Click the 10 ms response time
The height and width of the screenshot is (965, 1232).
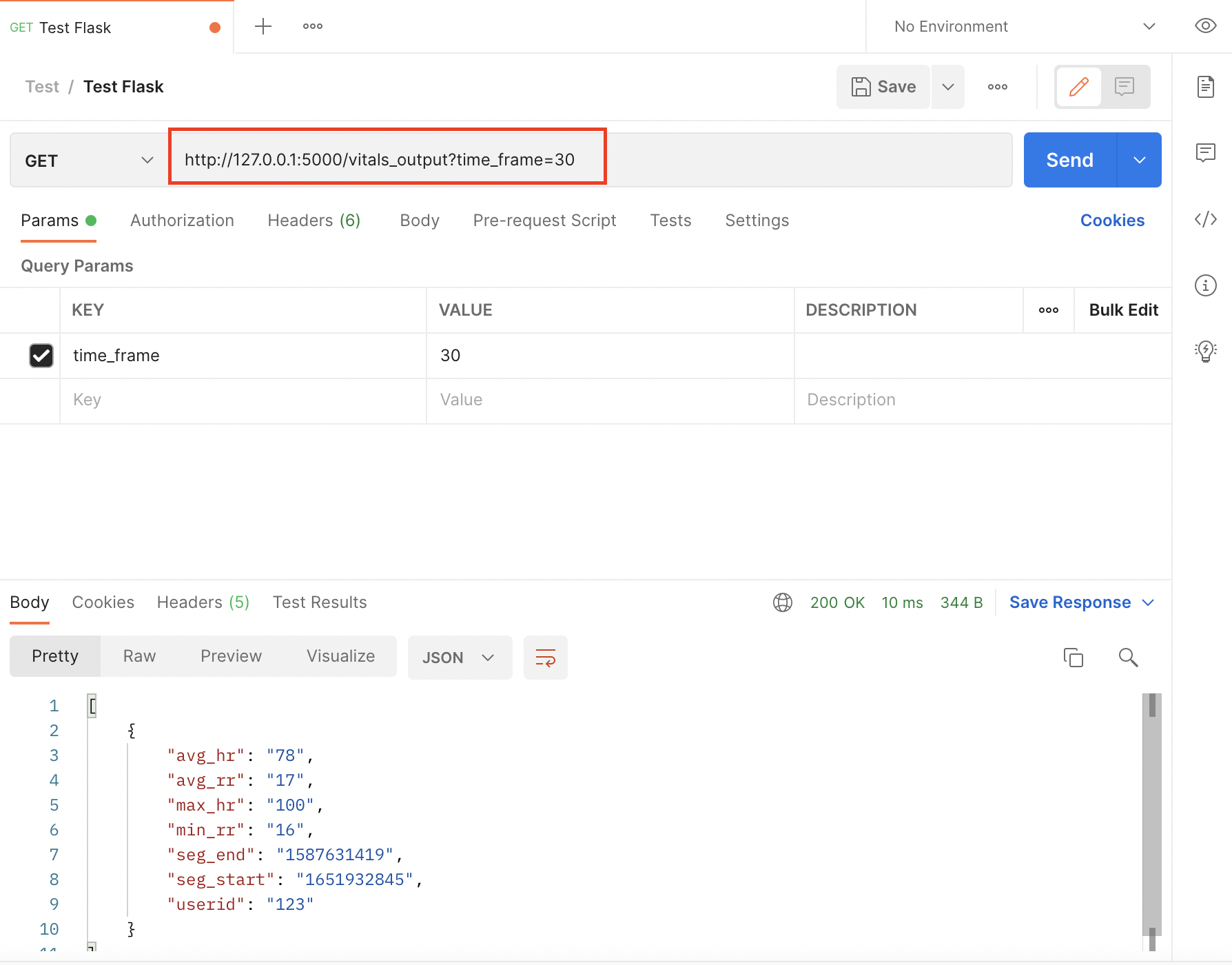click(902, 602)
